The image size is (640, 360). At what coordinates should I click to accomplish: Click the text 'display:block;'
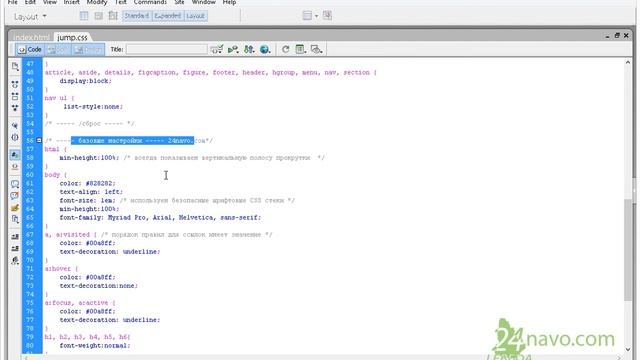point(85,81)
